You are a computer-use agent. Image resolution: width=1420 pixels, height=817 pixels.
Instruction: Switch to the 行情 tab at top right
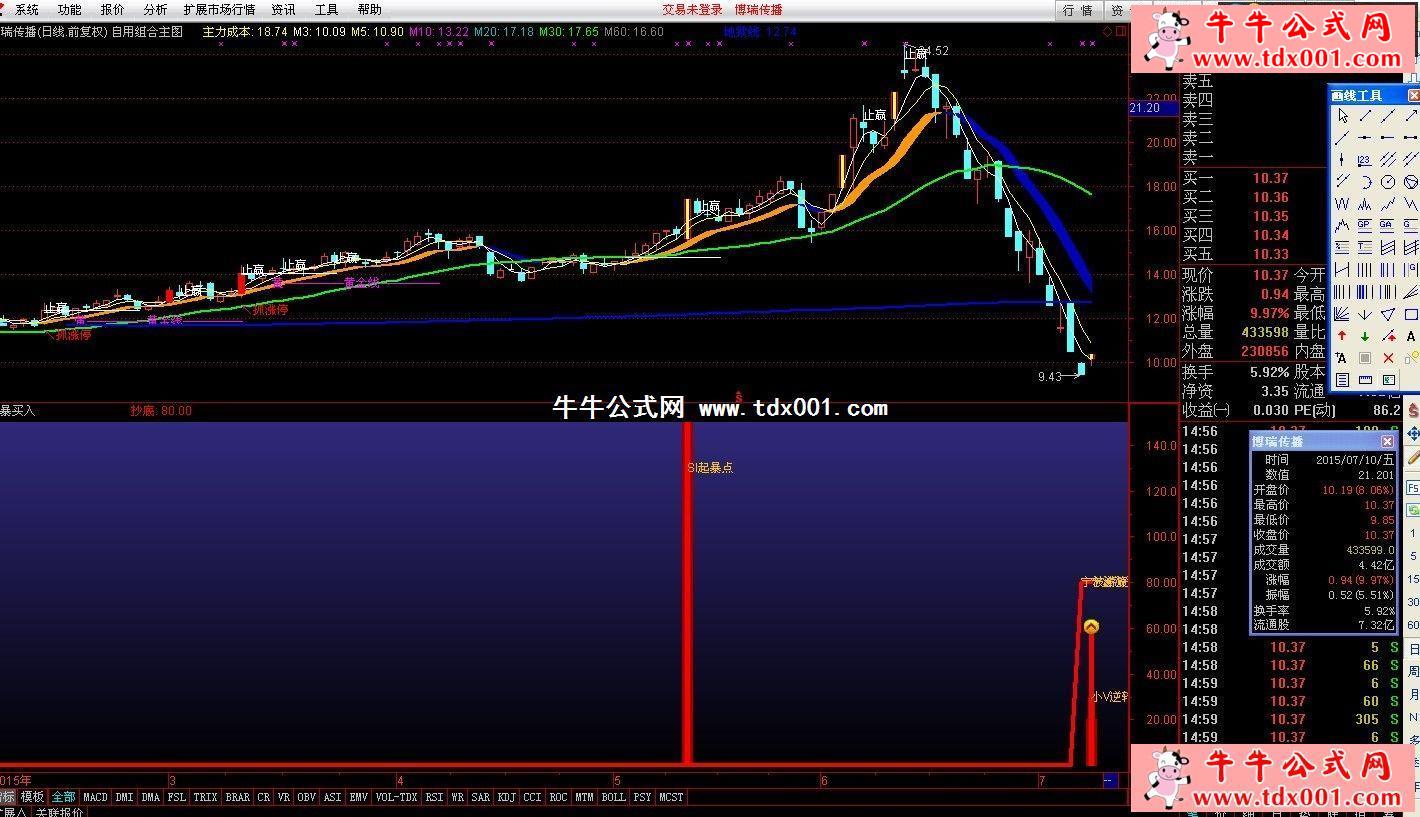point(1078,10)
